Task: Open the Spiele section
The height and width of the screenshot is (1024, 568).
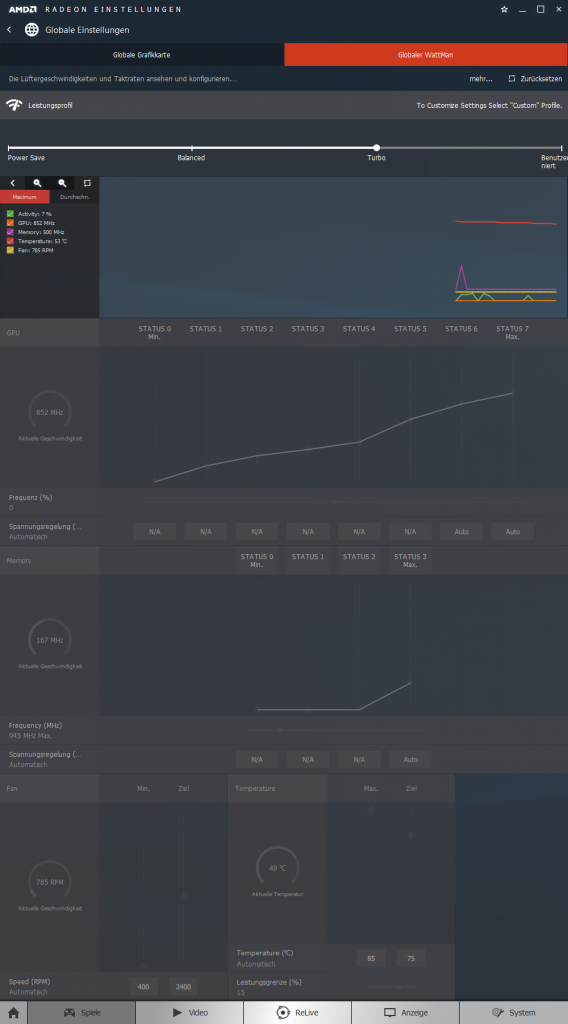Action: point(82,1013)
